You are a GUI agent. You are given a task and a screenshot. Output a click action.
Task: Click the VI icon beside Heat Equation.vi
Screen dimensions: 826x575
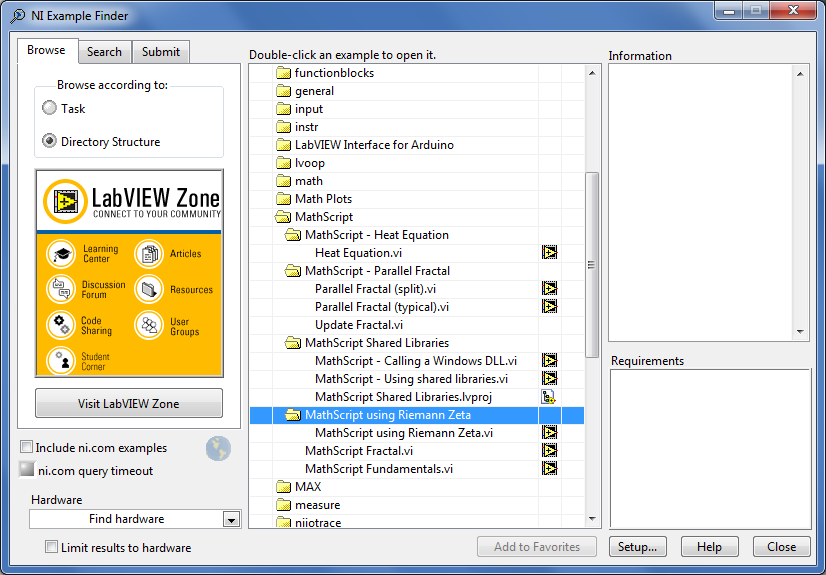pyautogui.click(x=549, y=253)
